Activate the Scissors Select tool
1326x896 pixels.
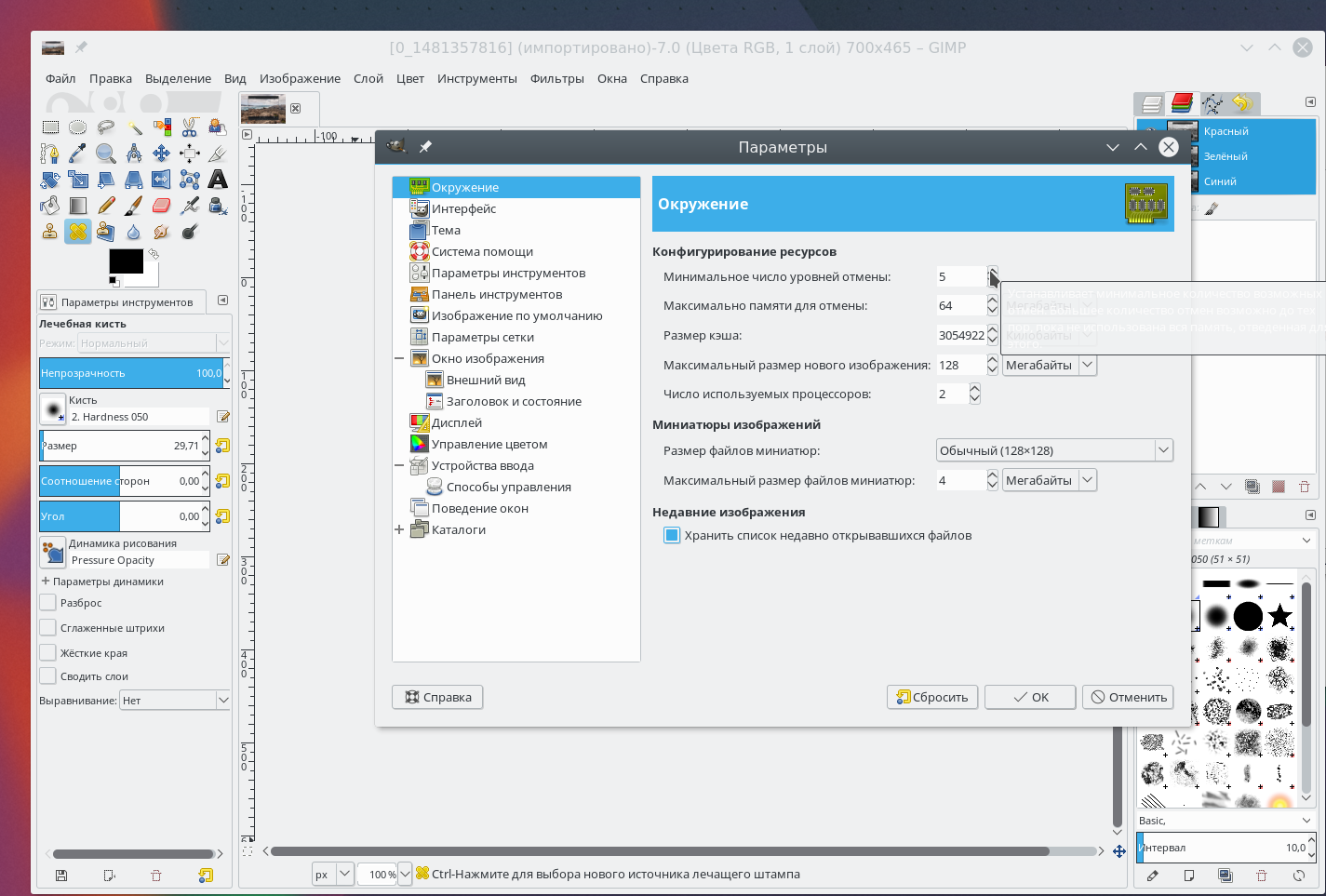tap(190, 127)
